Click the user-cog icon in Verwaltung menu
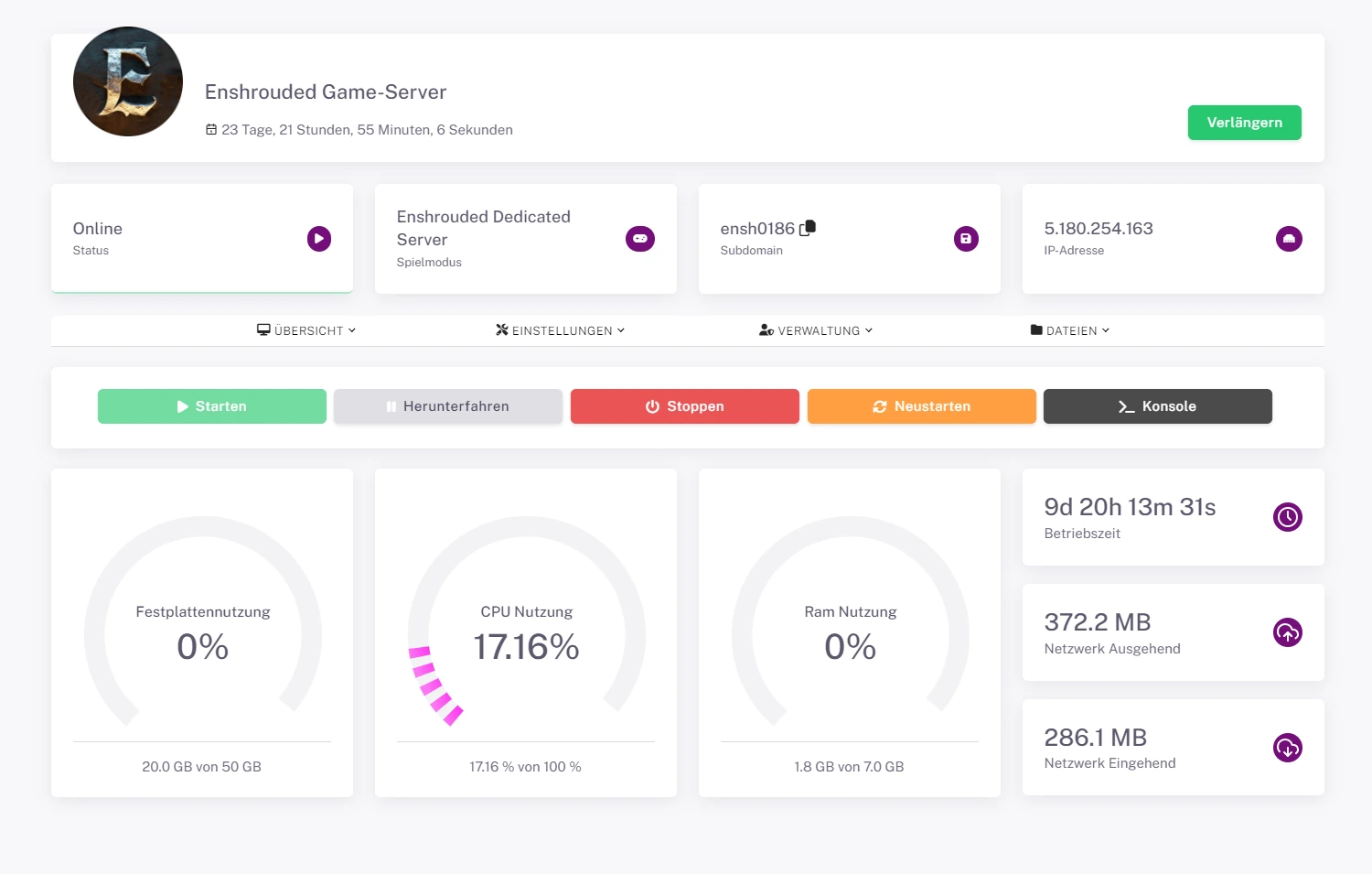 click(766, 329)
